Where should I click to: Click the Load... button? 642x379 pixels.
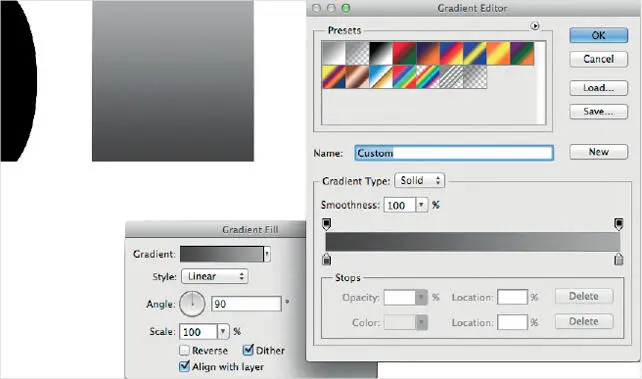tap(598, 88)
